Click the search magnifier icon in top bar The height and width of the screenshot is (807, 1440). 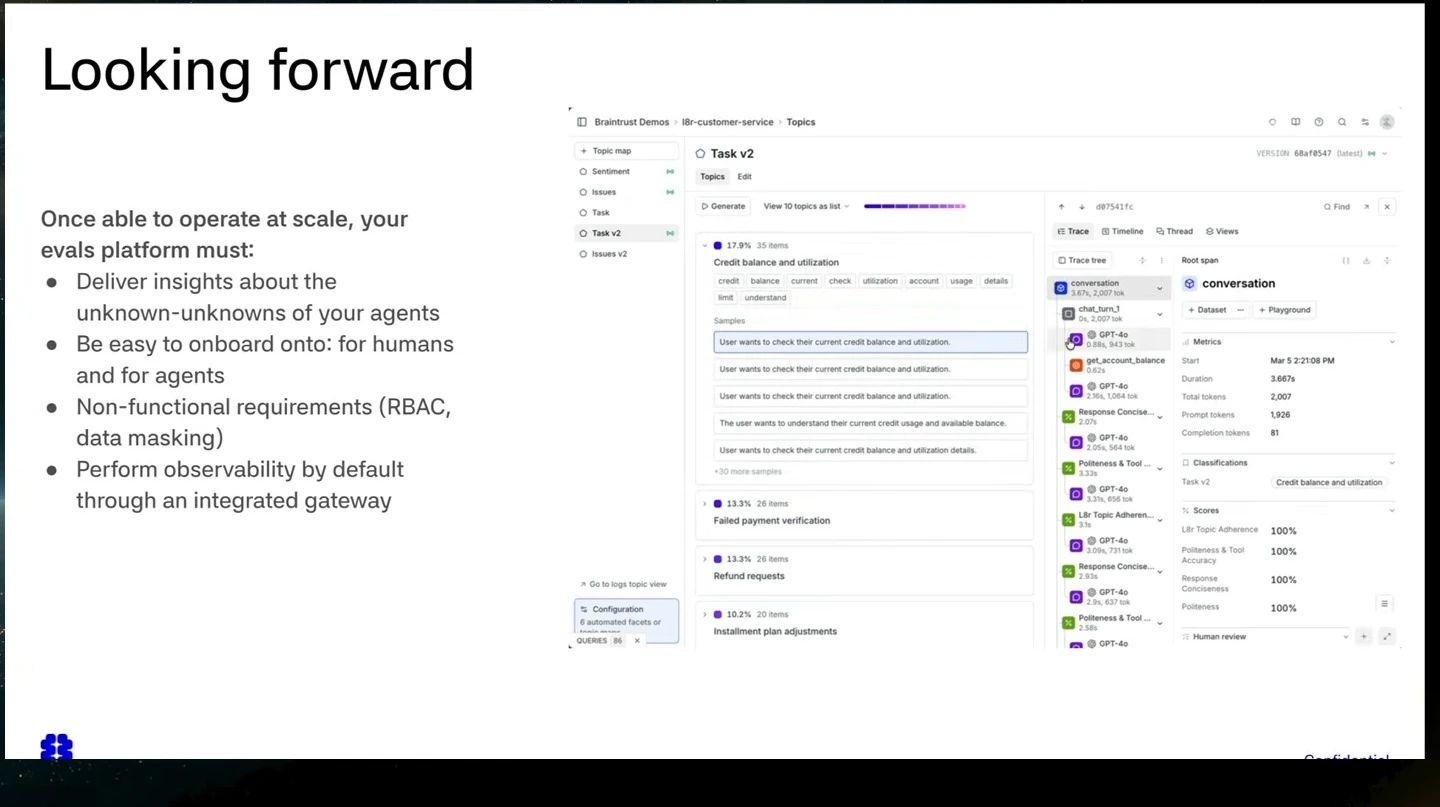[1342, 122]
